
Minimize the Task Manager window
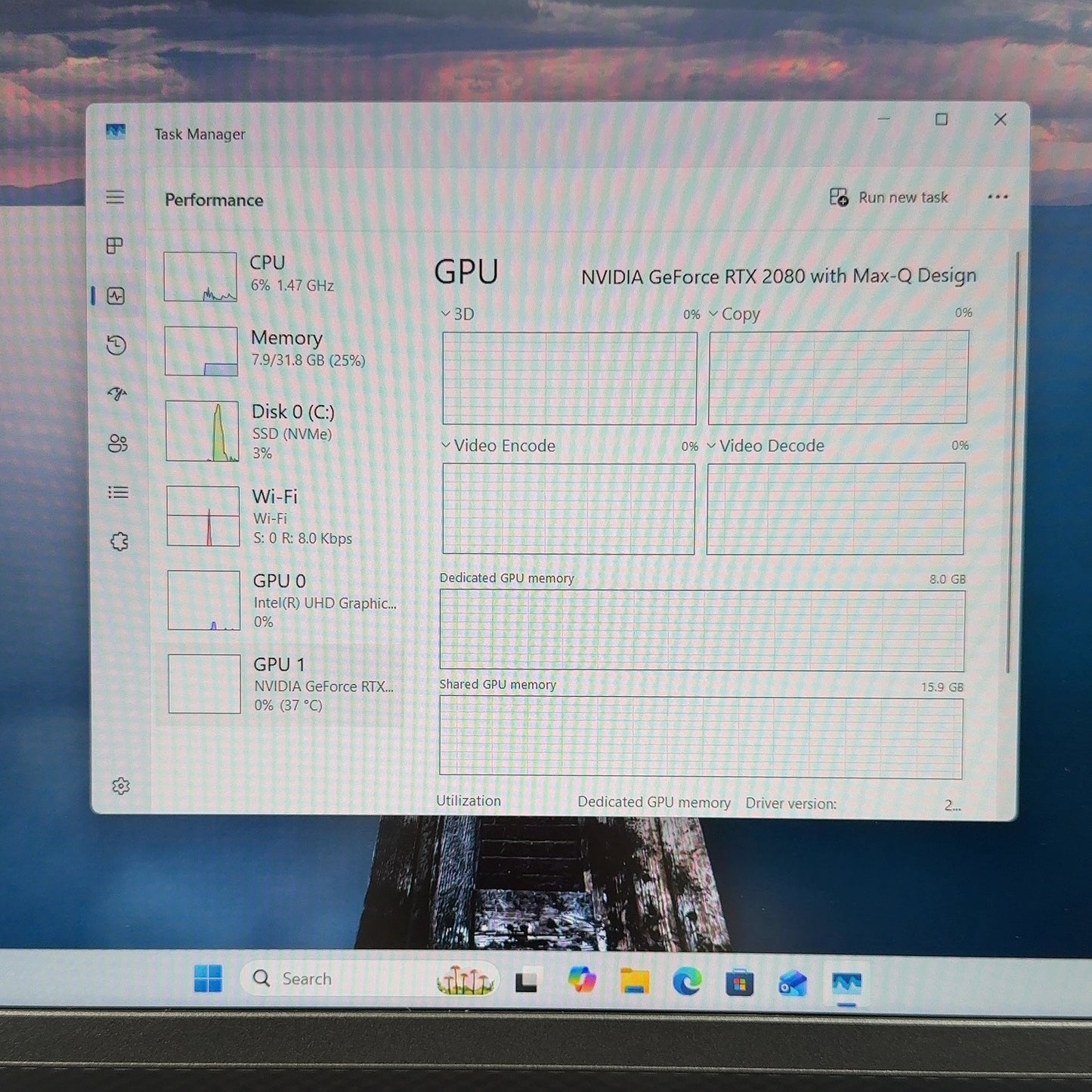pos(883,119)
